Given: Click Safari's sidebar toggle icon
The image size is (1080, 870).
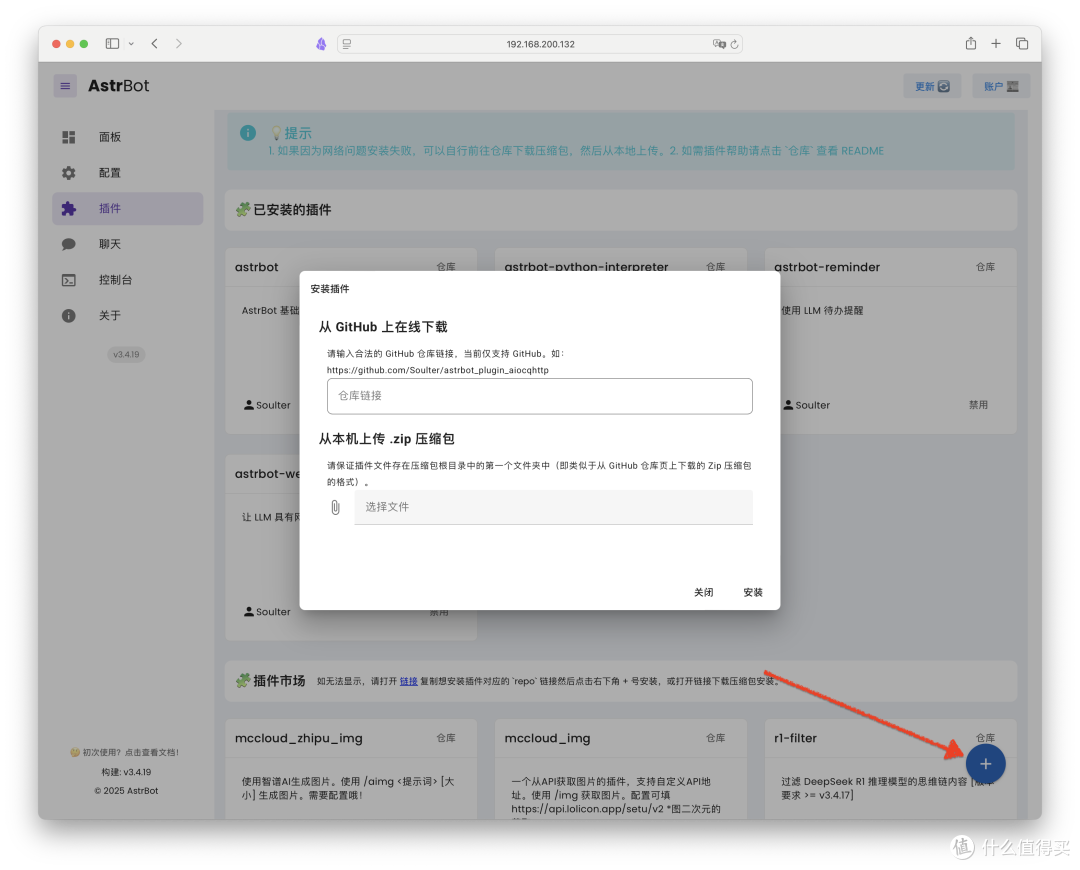Looking at the screenshot, I should point(112,43).
